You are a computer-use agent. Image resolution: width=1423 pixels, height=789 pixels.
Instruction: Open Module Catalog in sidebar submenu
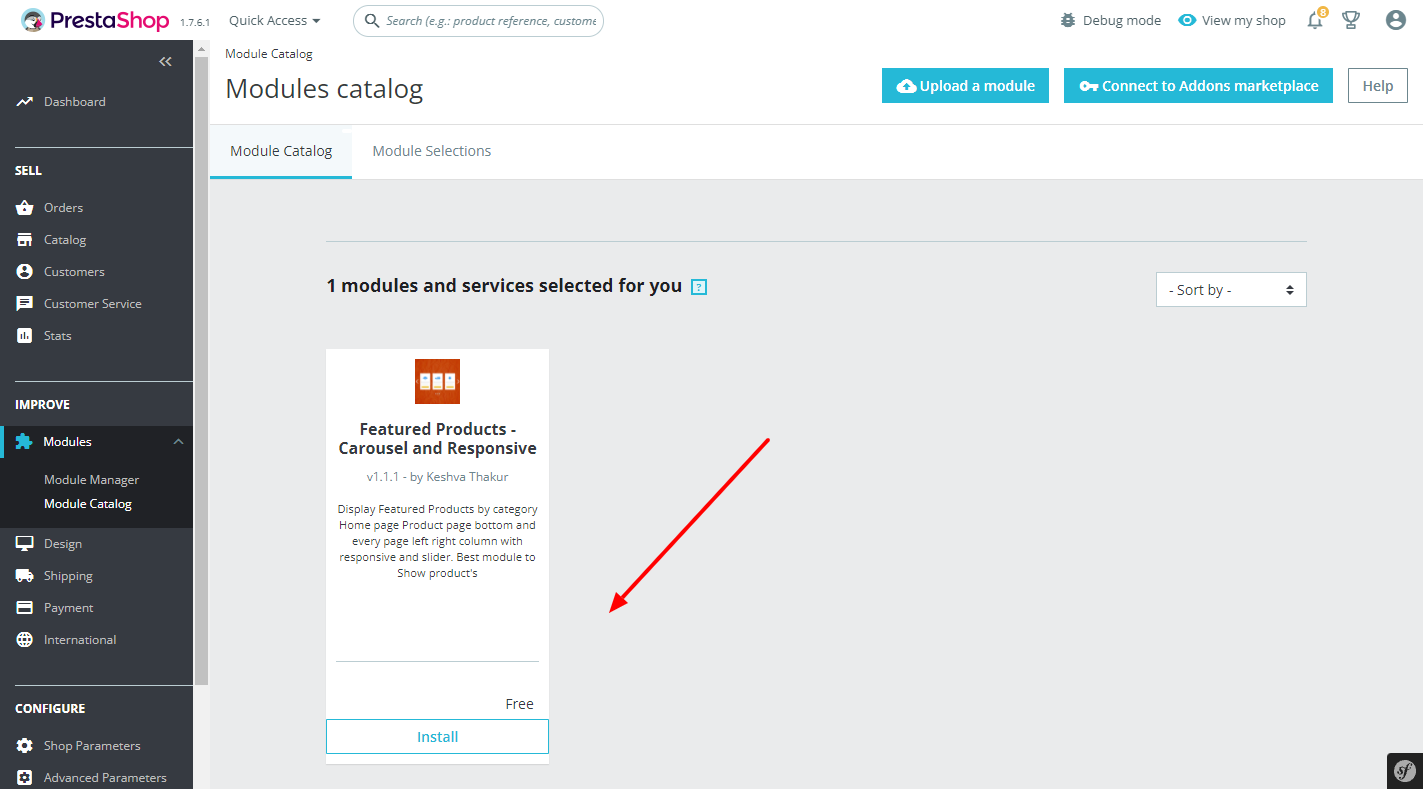[88, 504]
